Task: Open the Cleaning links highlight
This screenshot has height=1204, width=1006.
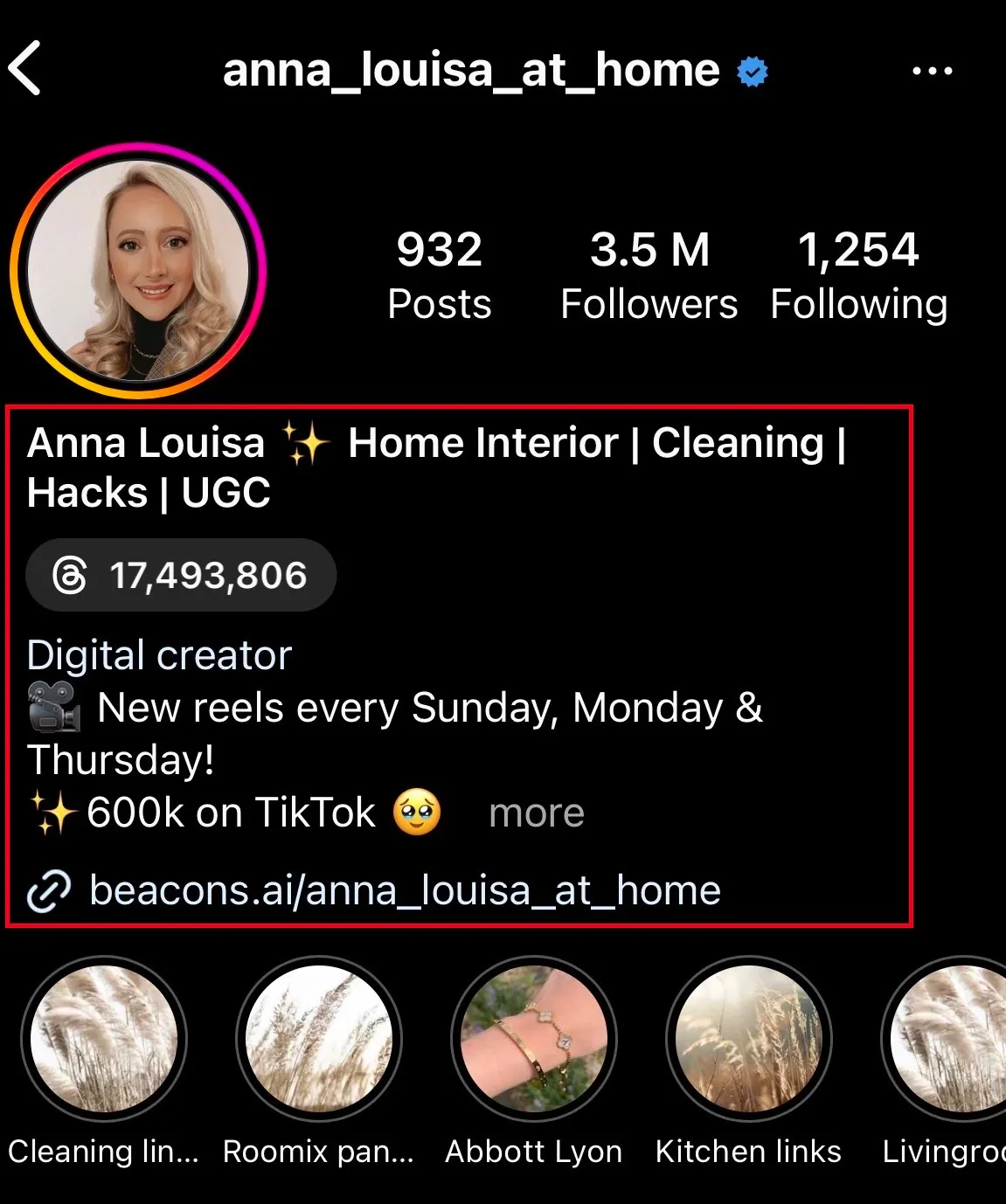Action: coord(104,1039)
